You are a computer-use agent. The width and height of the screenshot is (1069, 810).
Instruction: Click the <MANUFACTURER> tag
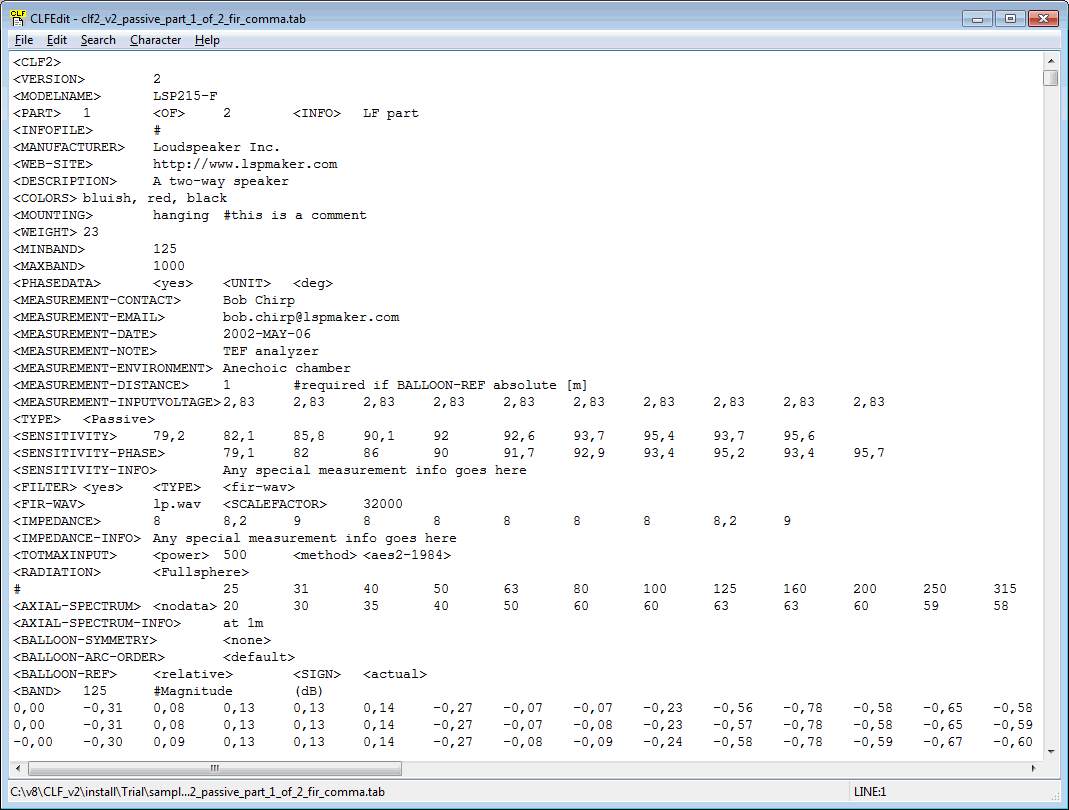69,147
